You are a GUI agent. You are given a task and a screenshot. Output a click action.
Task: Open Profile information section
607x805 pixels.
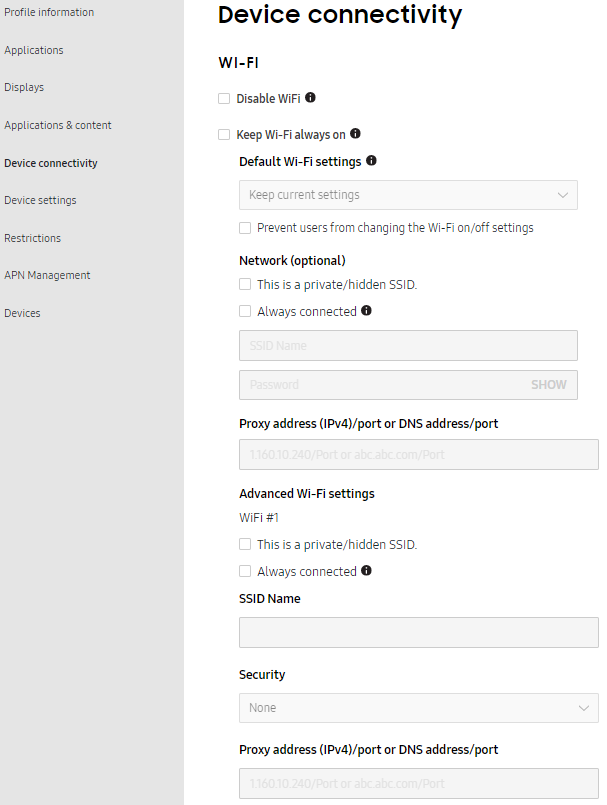pos(49,13)
